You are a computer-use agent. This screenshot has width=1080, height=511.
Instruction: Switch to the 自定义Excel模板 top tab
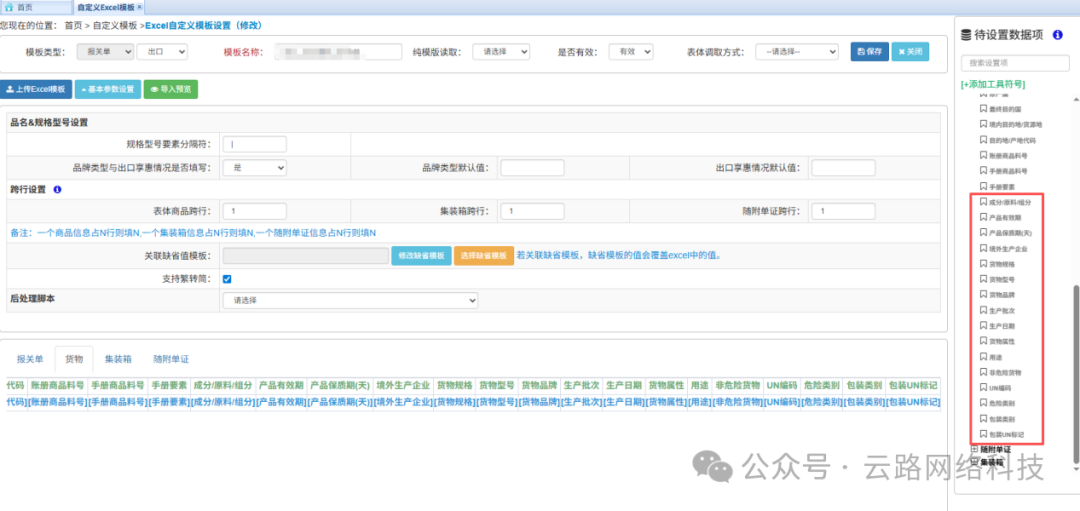pyautogui.click(x=109, y=7)
